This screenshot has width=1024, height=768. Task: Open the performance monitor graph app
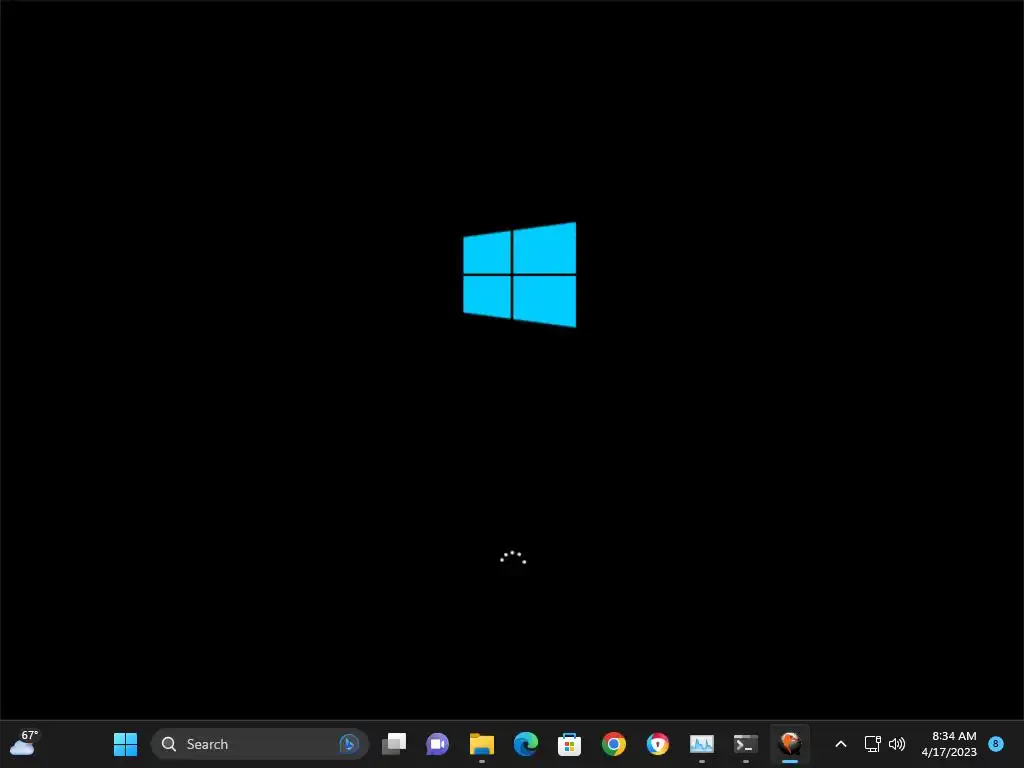(702, 744)
